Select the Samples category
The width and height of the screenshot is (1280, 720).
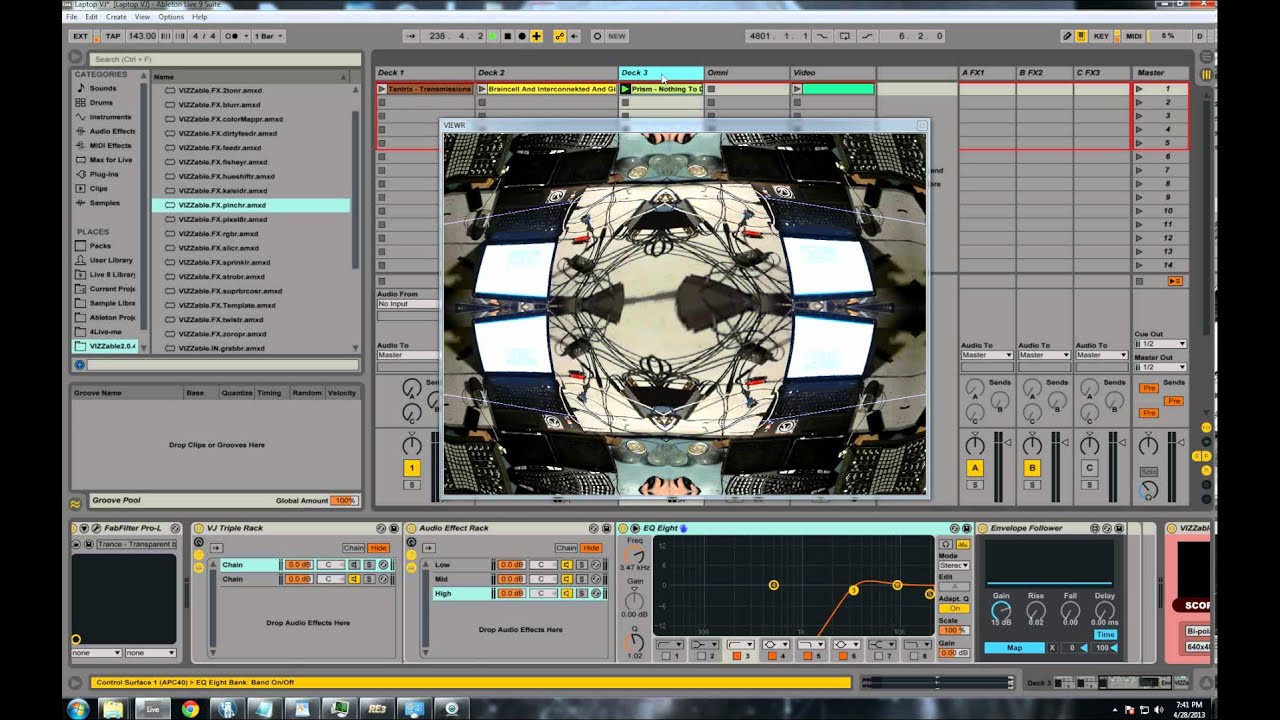[x=105, y=203]
